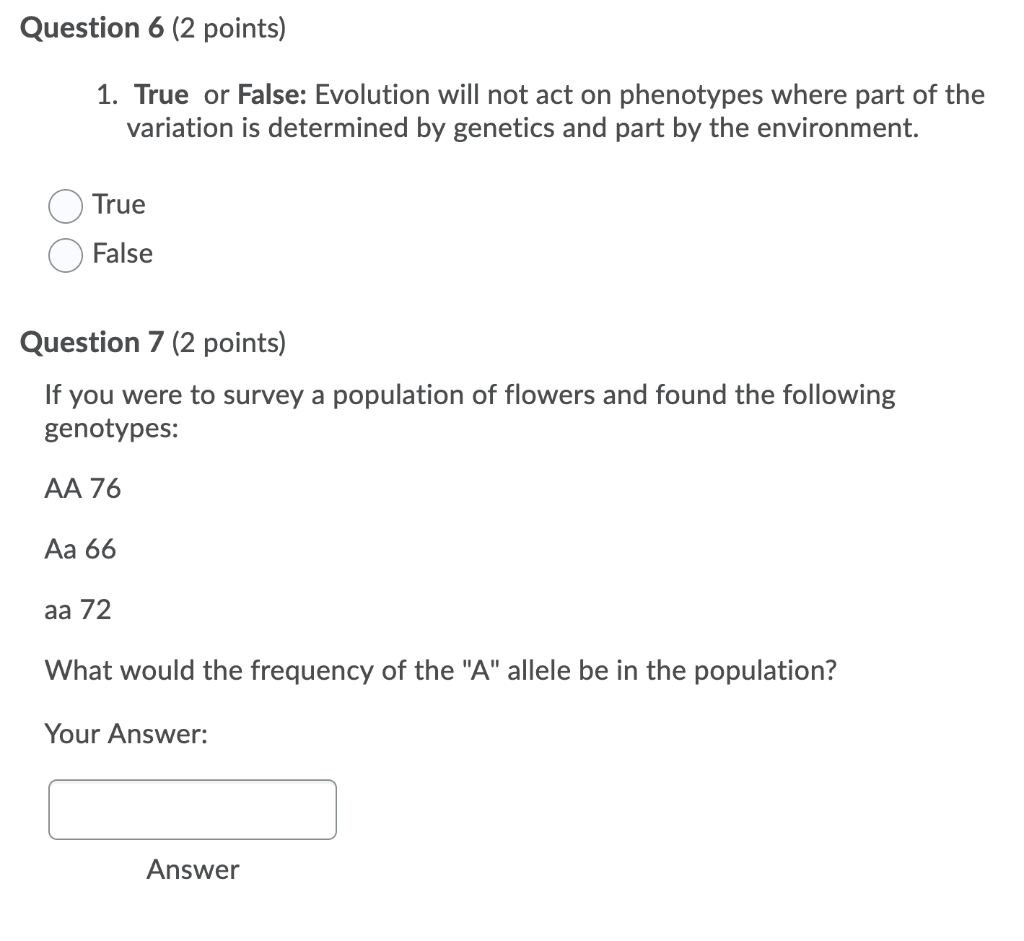Viewport: 1024px width, 941px height.
Task: Submit your allele frequency answer
Action: point(192,869)
